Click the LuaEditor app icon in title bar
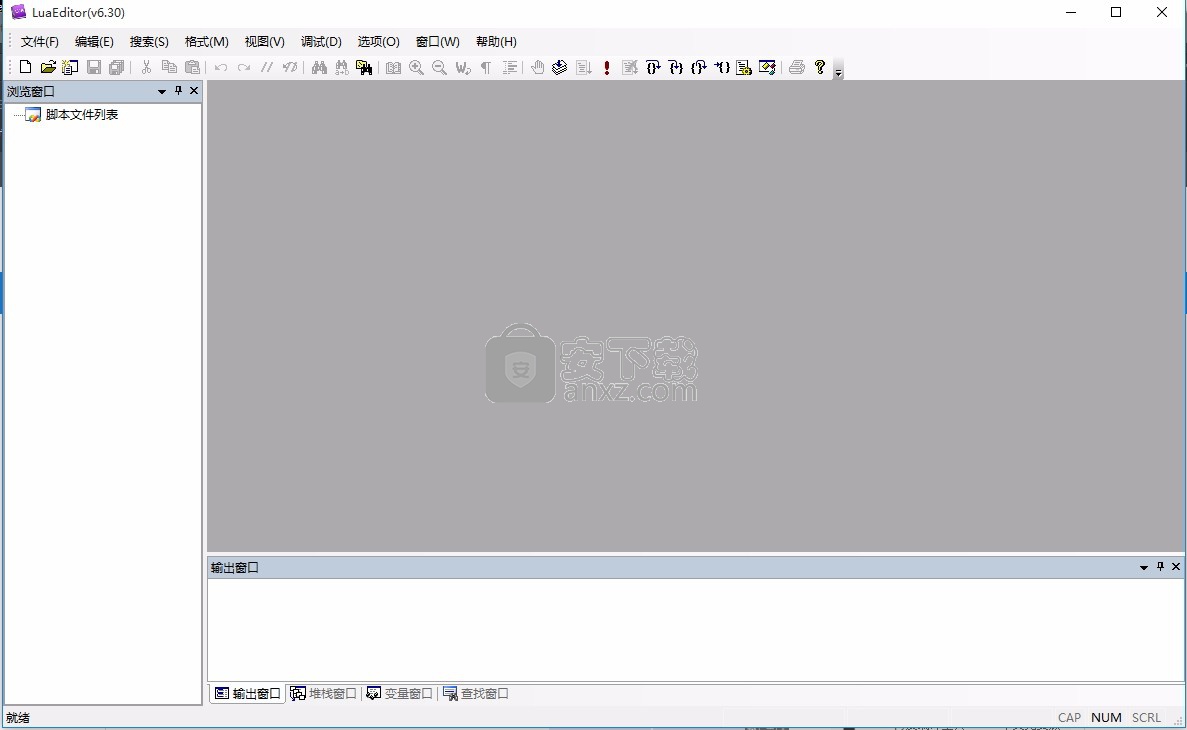This screenshot has width=1187, height=730. coord(18,12)
